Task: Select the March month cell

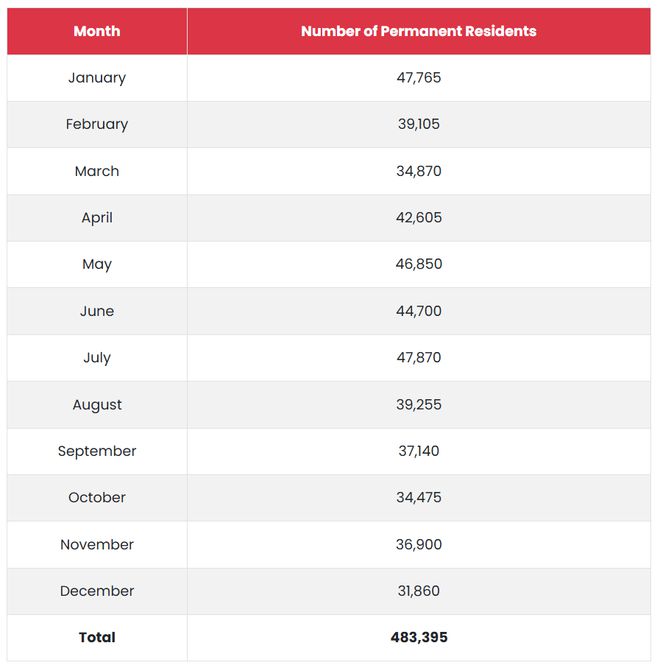Action: tap(97, 171)
